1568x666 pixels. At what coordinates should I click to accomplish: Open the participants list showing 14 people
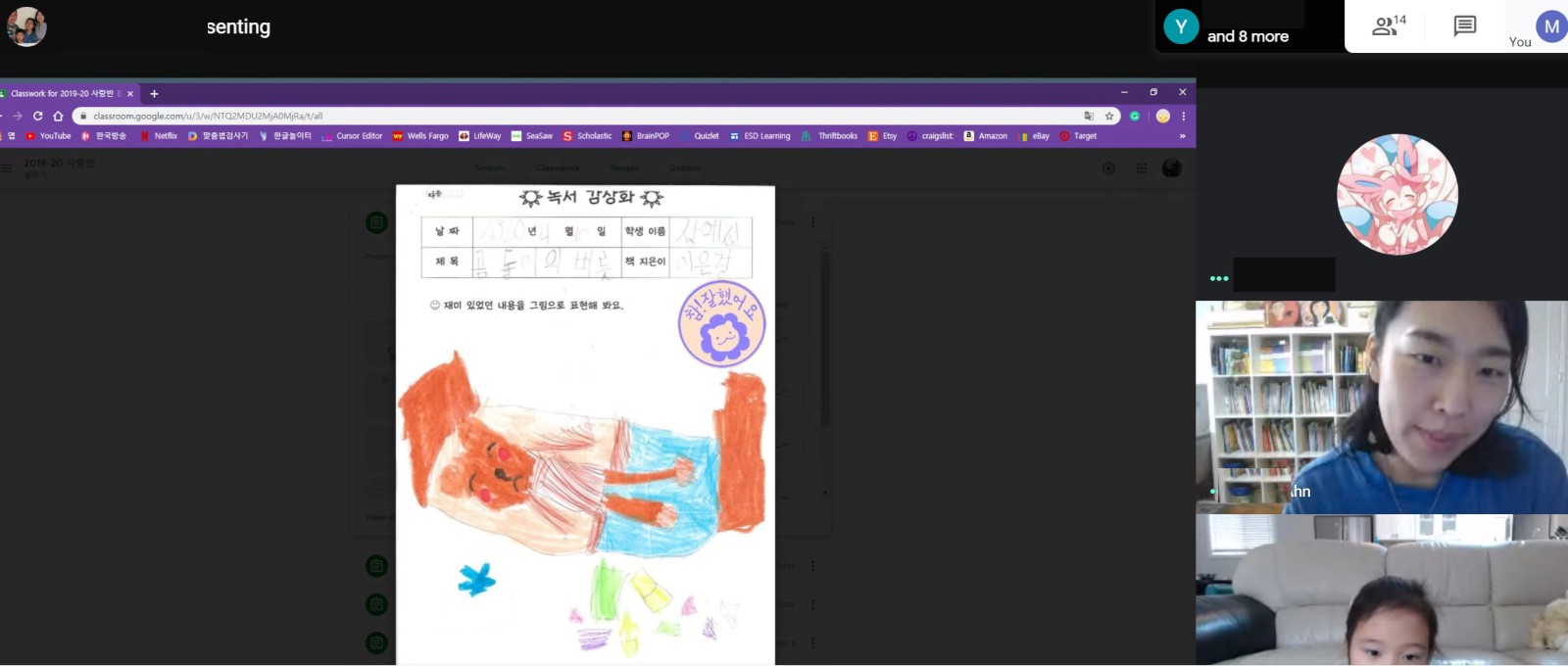(1388, 25)
